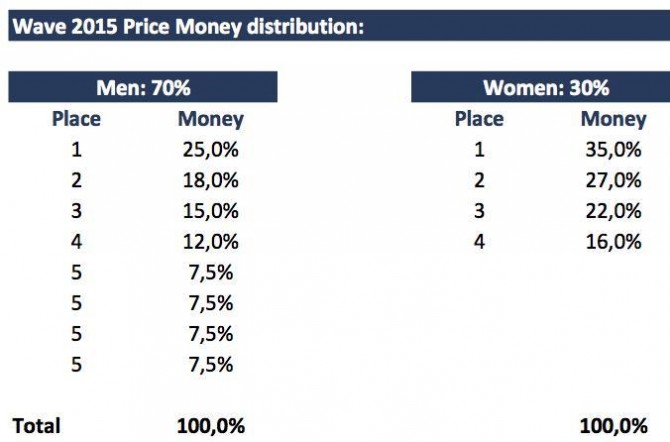Click the 16,0% value
670x442 pixels.
click(613, 241)
